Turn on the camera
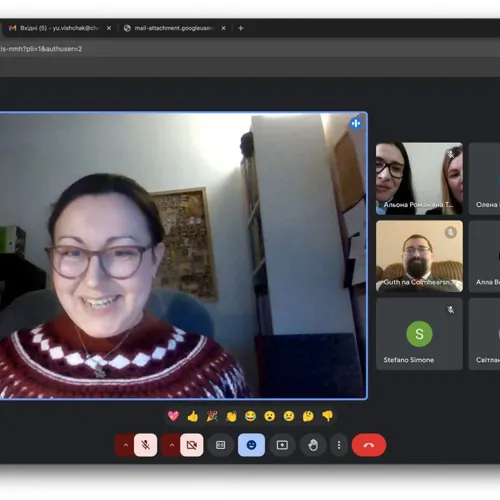Viewport: 500px width, 500px height. click(192, 445)
